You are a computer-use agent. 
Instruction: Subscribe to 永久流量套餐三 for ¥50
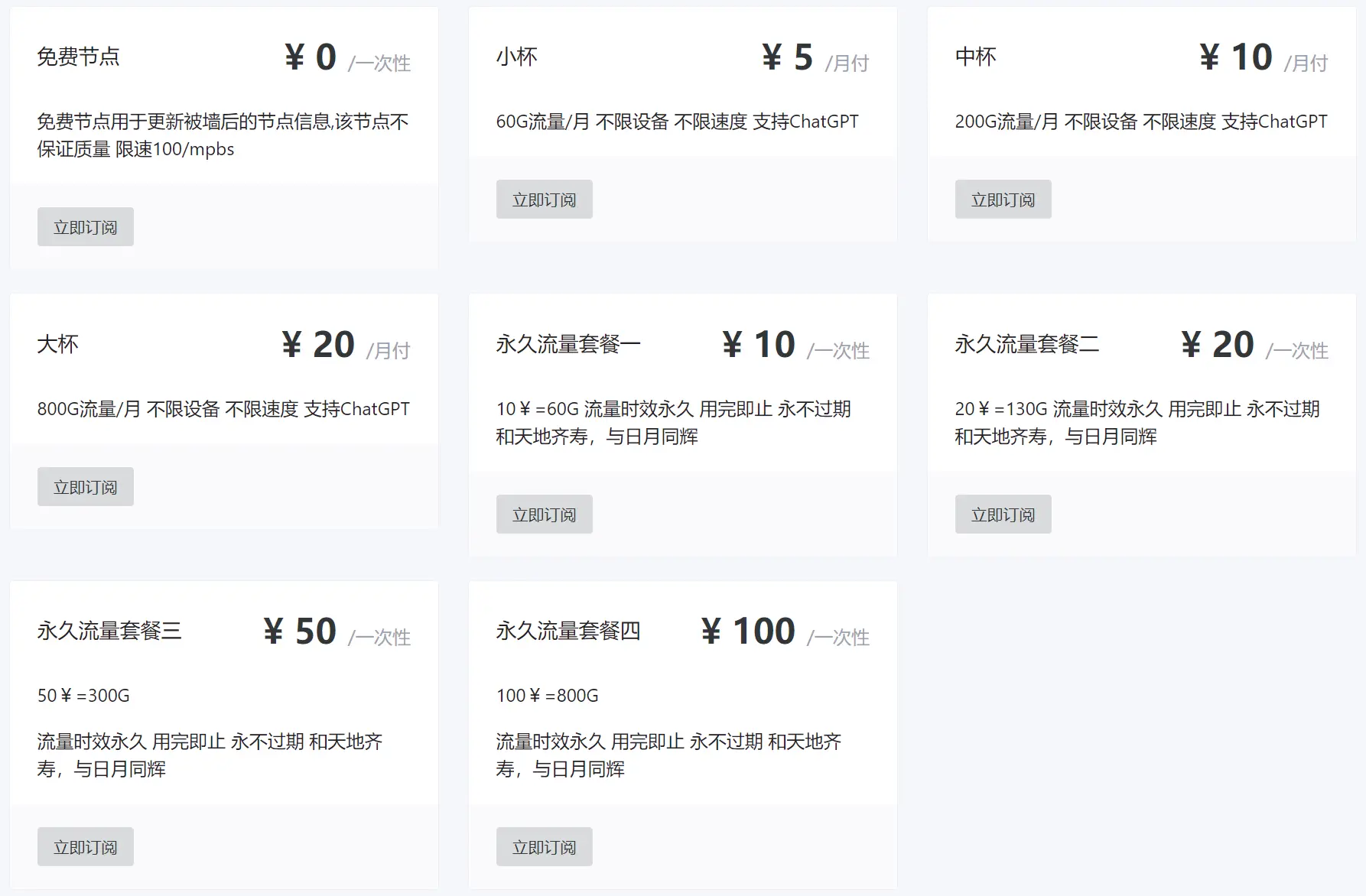click(x=86, y=847)
